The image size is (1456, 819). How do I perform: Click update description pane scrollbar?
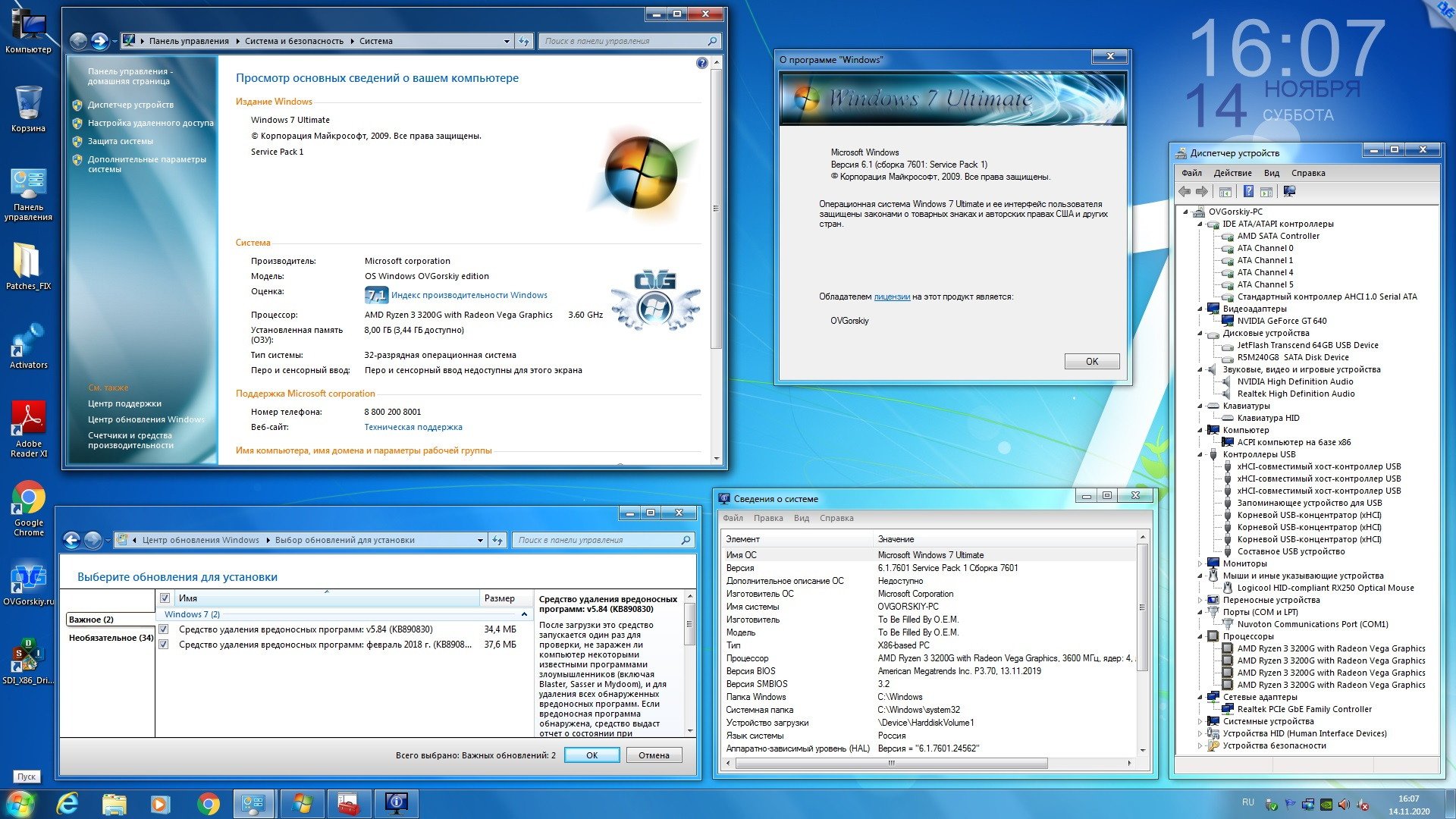[690, 624]
